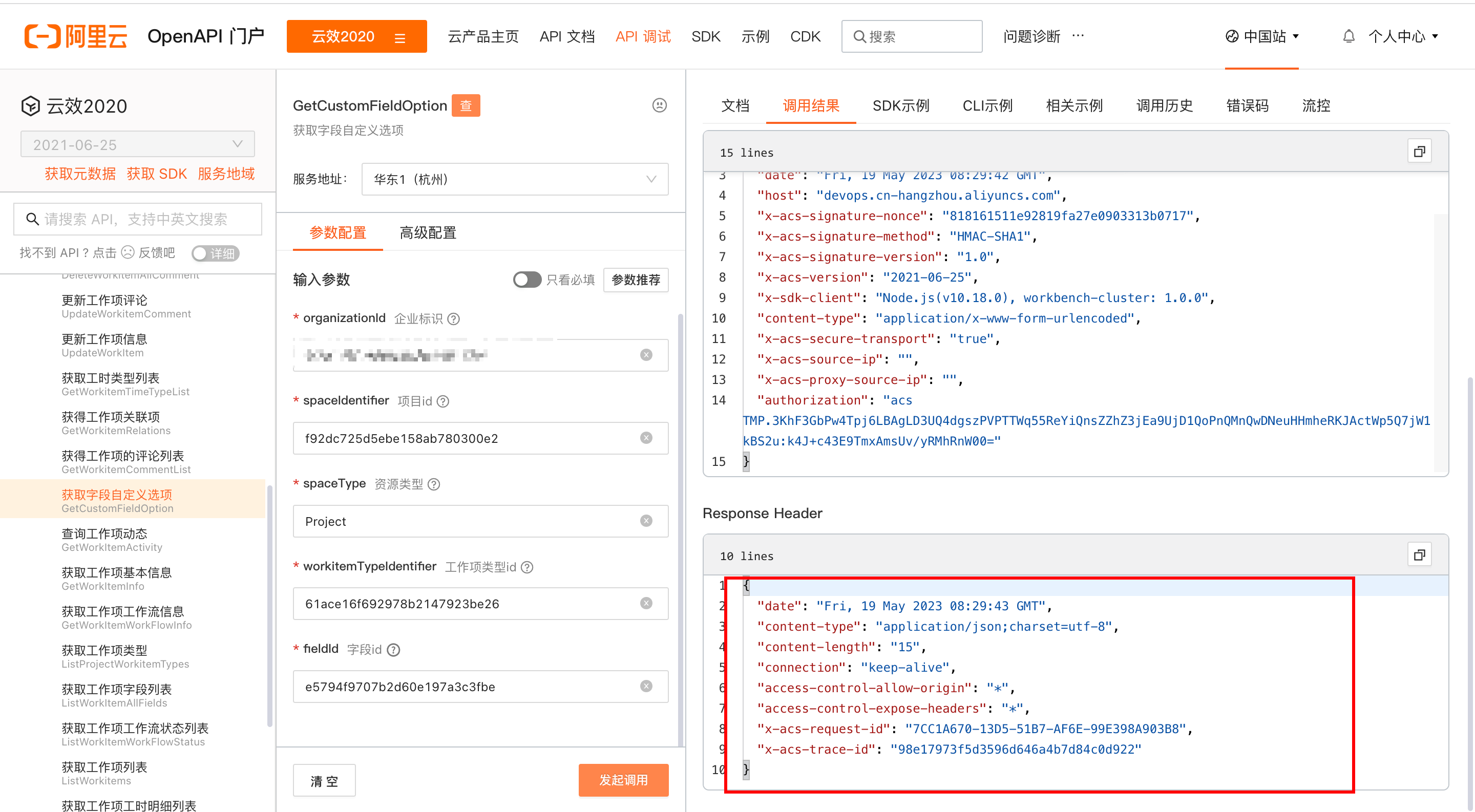Clear the spaceIdentifier field value
This screenshot has width=1475, height=812.
click(x=646, y=438)
